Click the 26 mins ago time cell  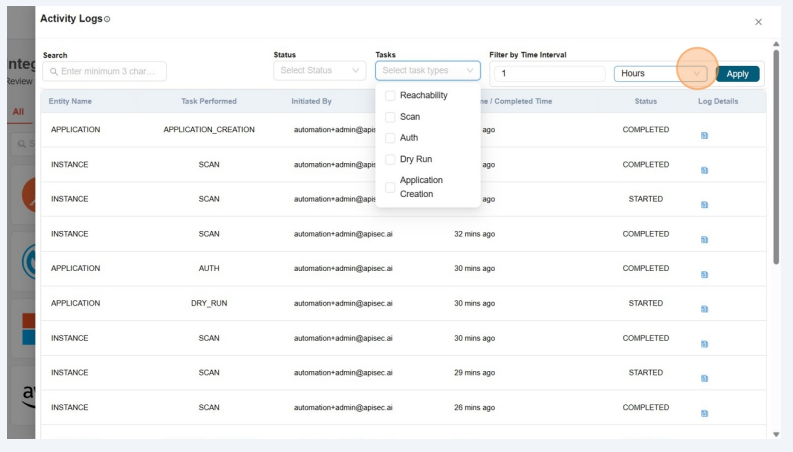pos(474,407)
